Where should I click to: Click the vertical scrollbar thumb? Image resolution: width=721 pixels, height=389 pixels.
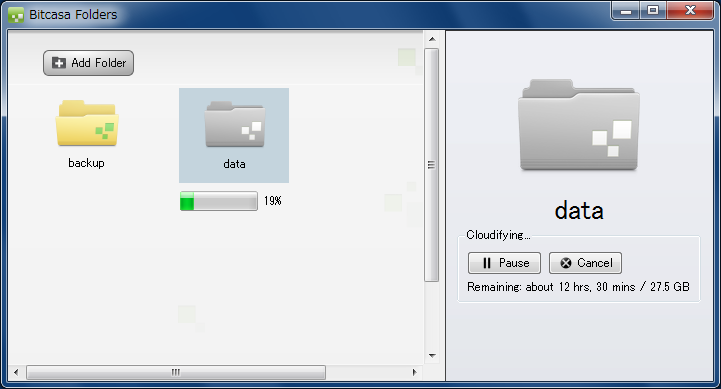pos(431,165)
